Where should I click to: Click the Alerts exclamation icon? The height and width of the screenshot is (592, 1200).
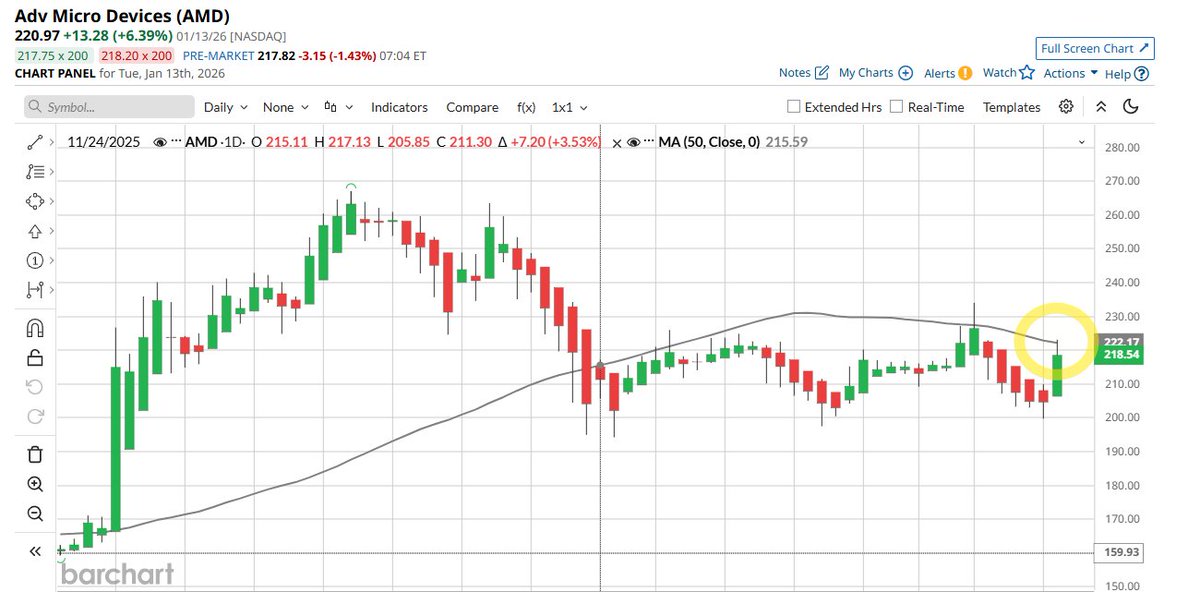965,73
